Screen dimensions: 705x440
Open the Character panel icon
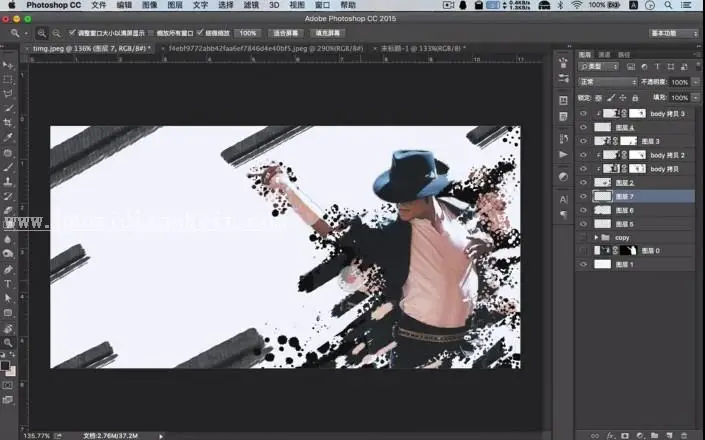tap(563, 199)
